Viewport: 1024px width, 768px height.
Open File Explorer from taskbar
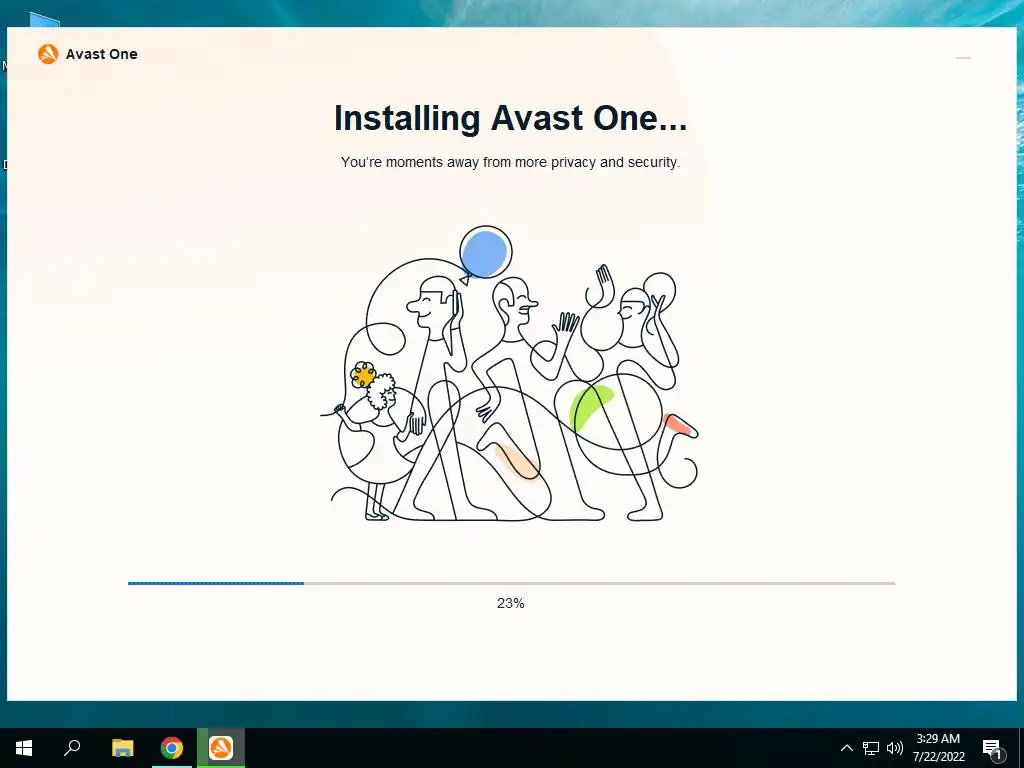(x=122, y=748)
